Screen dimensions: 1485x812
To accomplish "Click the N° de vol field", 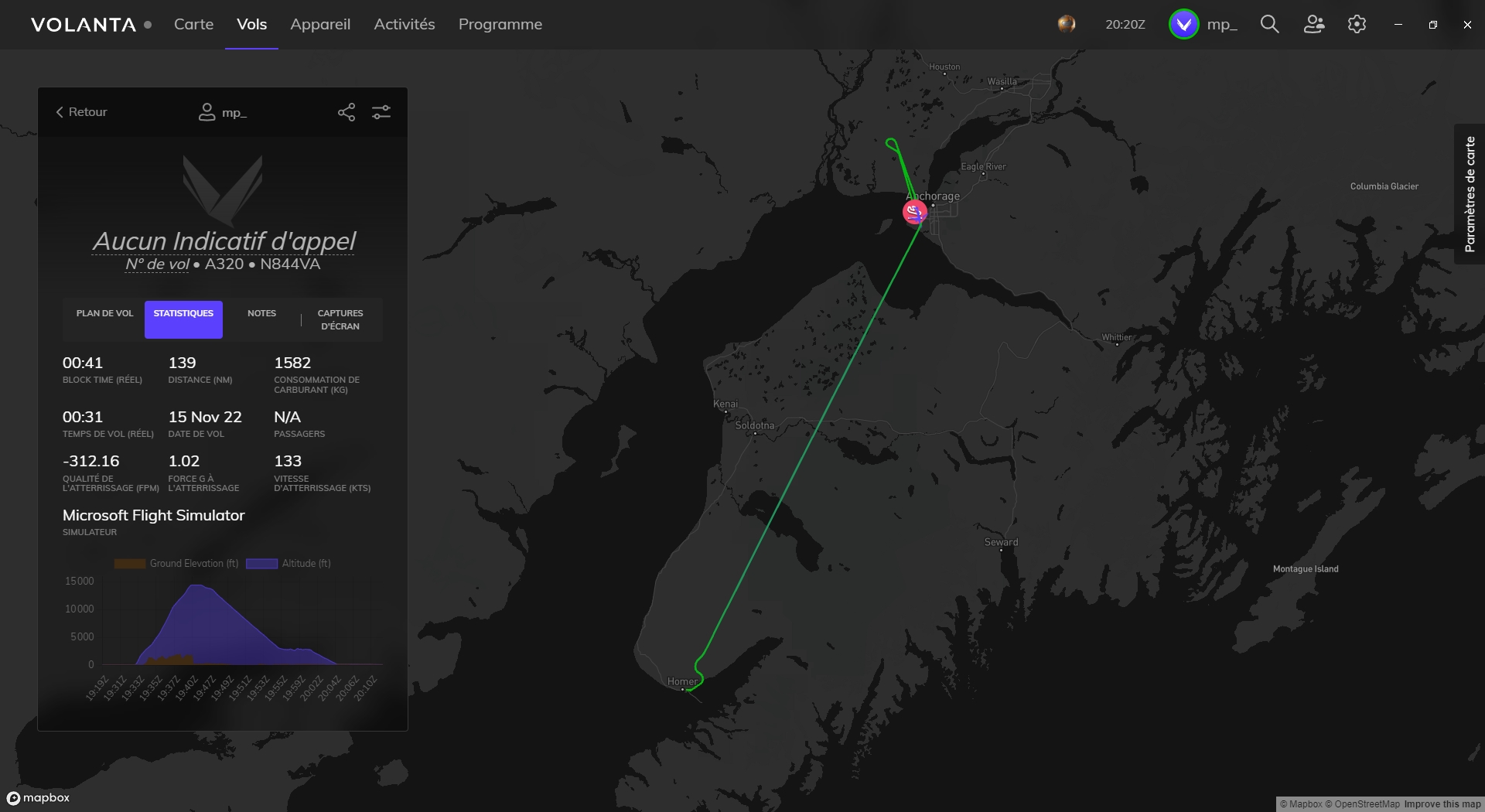I will [157, 264].
